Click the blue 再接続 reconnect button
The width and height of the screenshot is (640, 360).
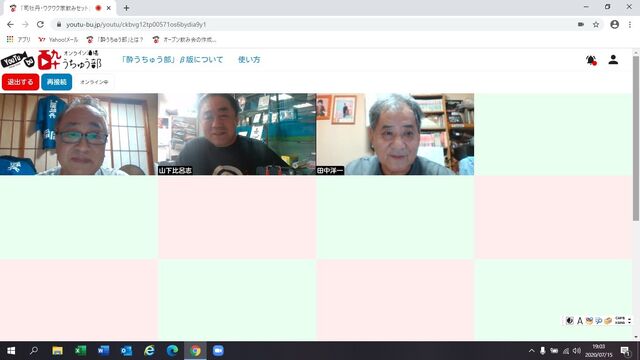pyautogui.click(x=57, y=82)
